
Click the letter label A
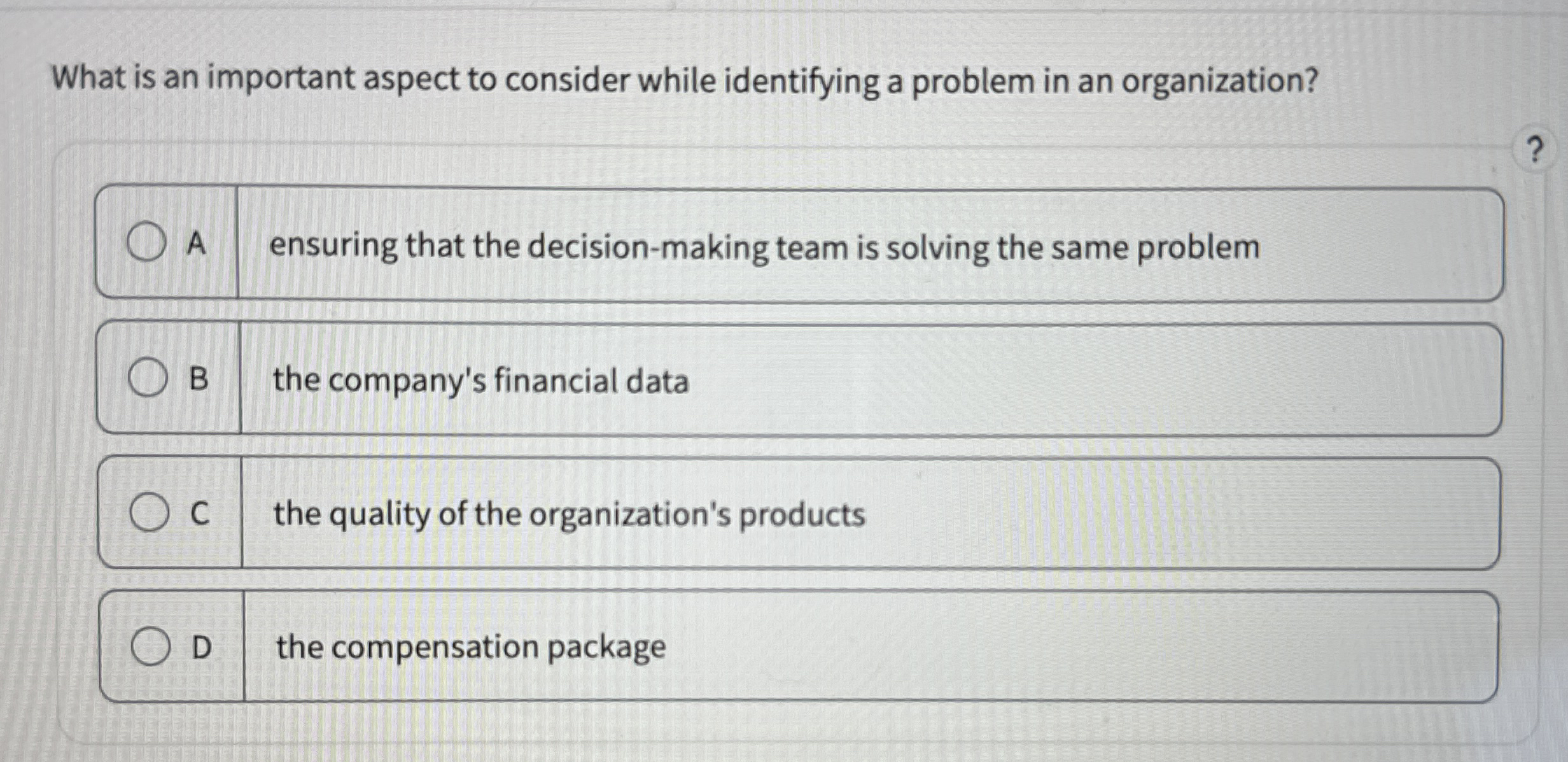click(197, 246)
